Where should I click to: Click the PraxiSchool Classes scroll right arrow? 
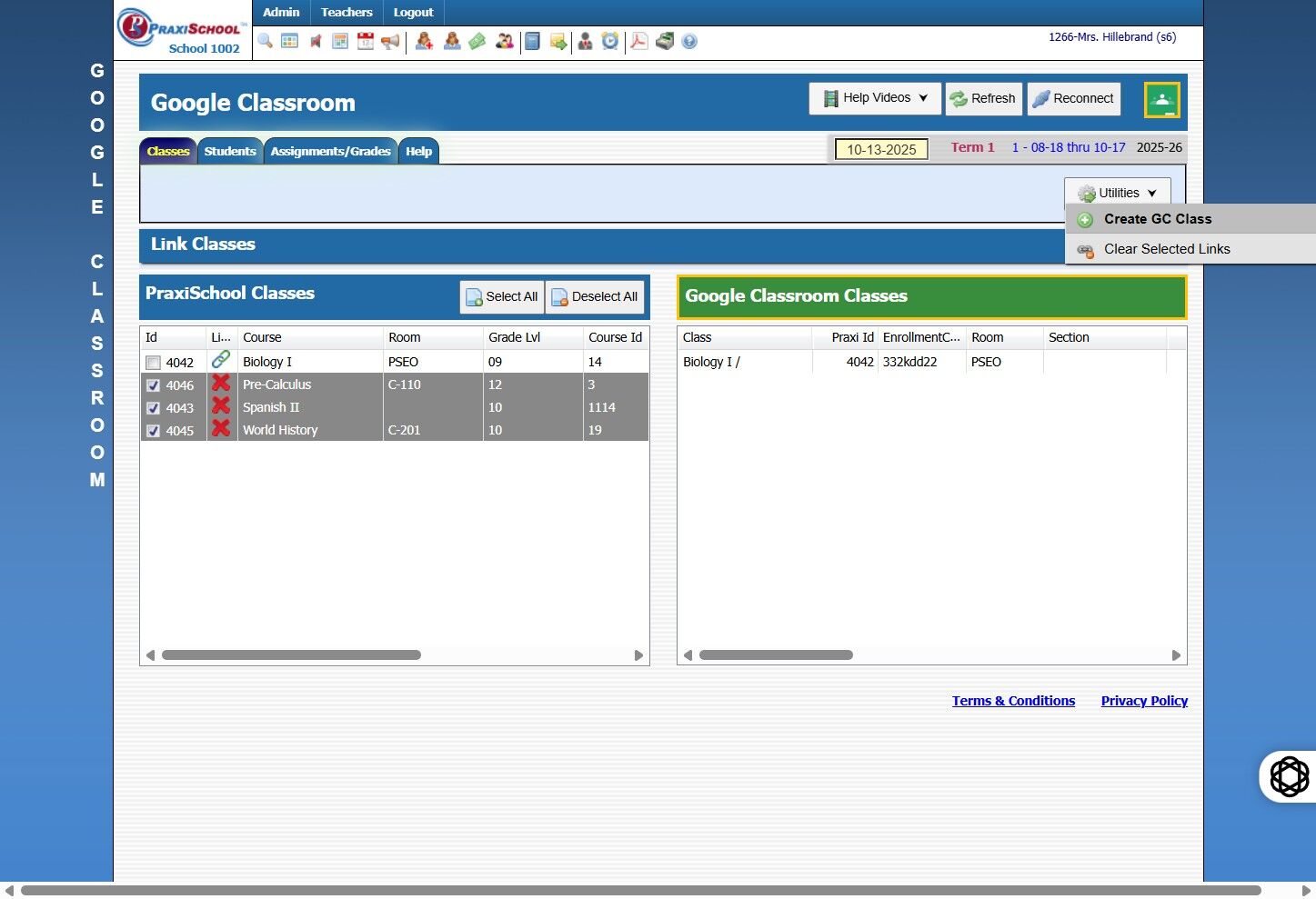click(638, 655)
